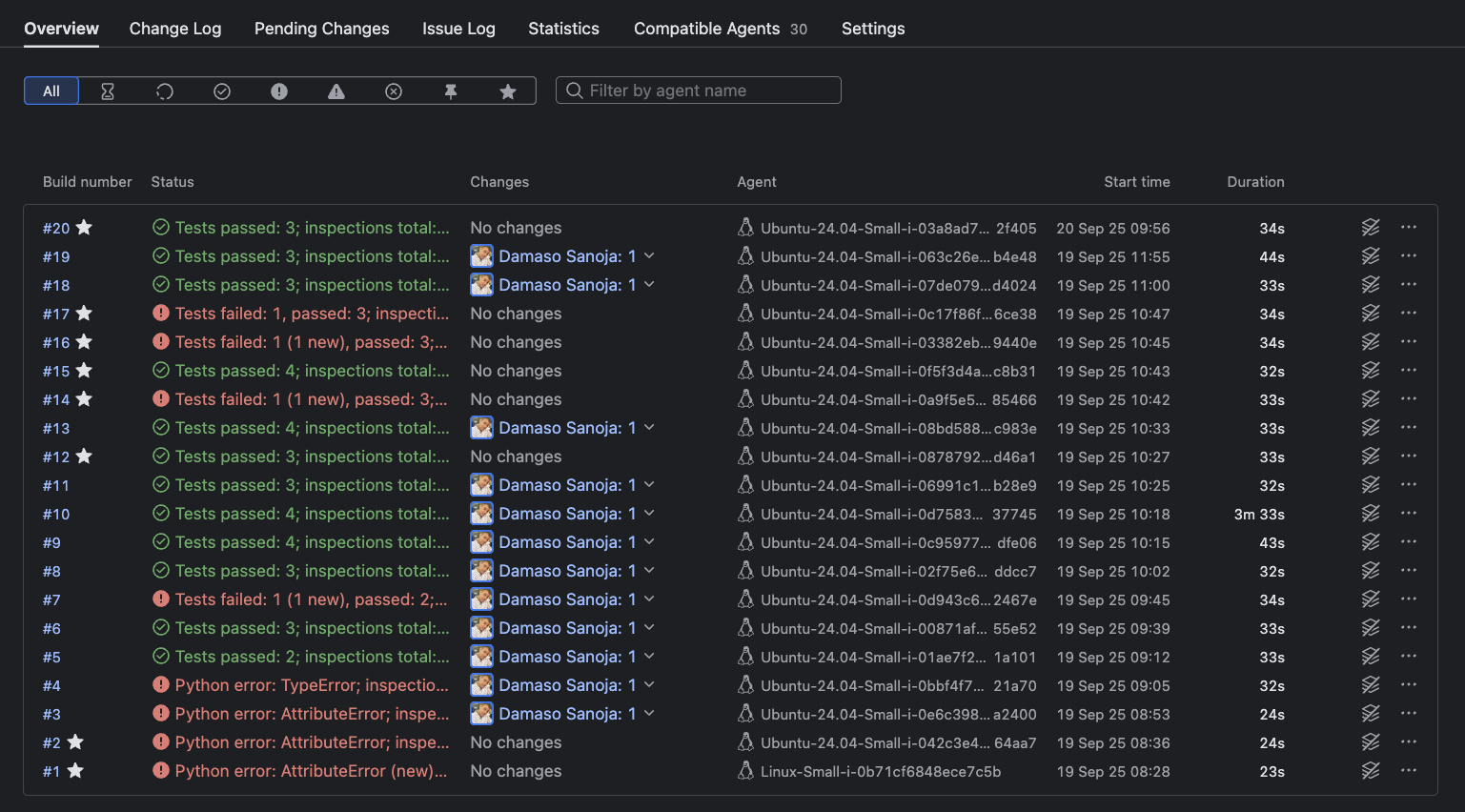1465x812 pixels.
Task: Expand changes chevron for build #13
Action: click(649, 428)
